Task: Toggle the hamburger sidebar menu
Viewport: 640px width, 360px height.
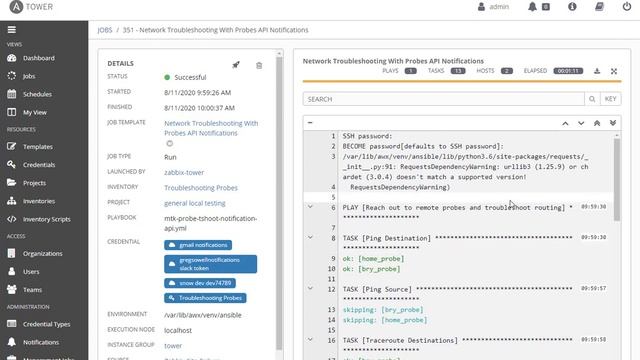Action: [x=11, y=30]
